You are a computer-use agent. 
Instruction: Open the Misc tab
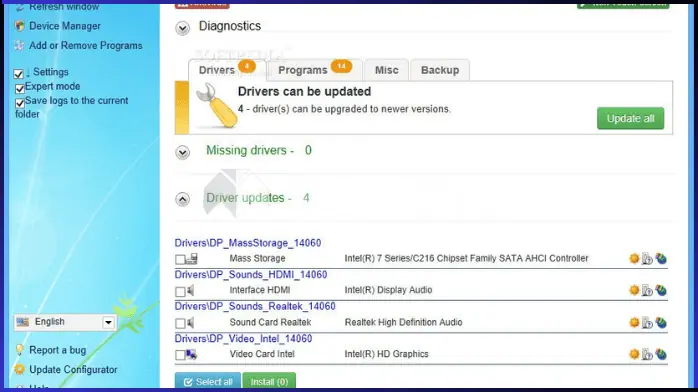pyautogui.click(x=386, y=70)
